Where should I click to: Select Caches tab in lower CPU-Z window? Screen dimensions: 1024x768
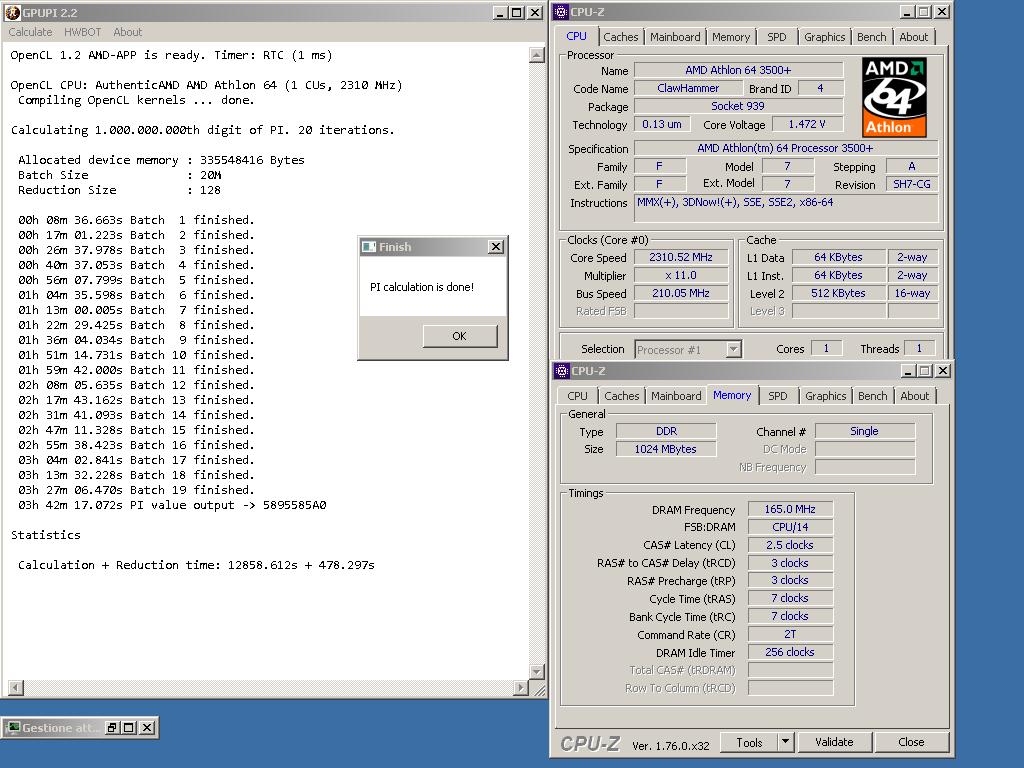coord(622,396)
